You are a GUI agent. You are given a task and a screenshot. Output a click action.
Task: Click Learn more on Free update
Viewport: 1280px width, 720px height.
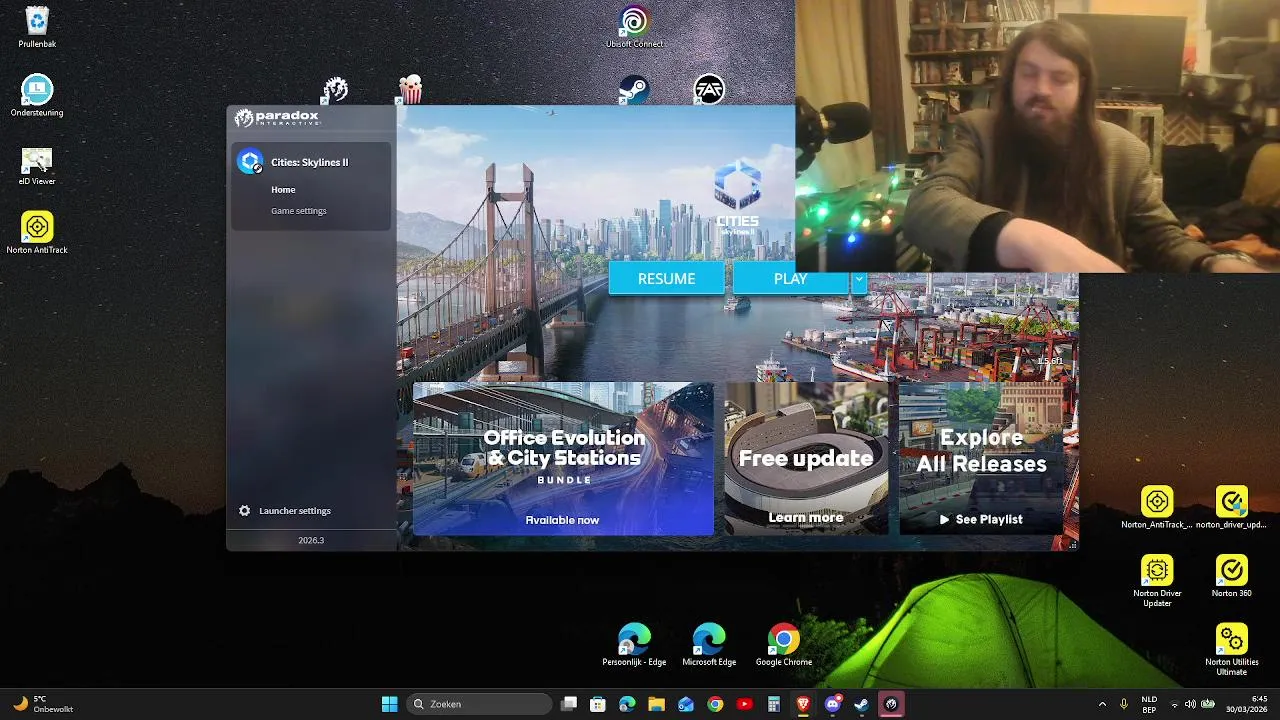coord(806,518)
